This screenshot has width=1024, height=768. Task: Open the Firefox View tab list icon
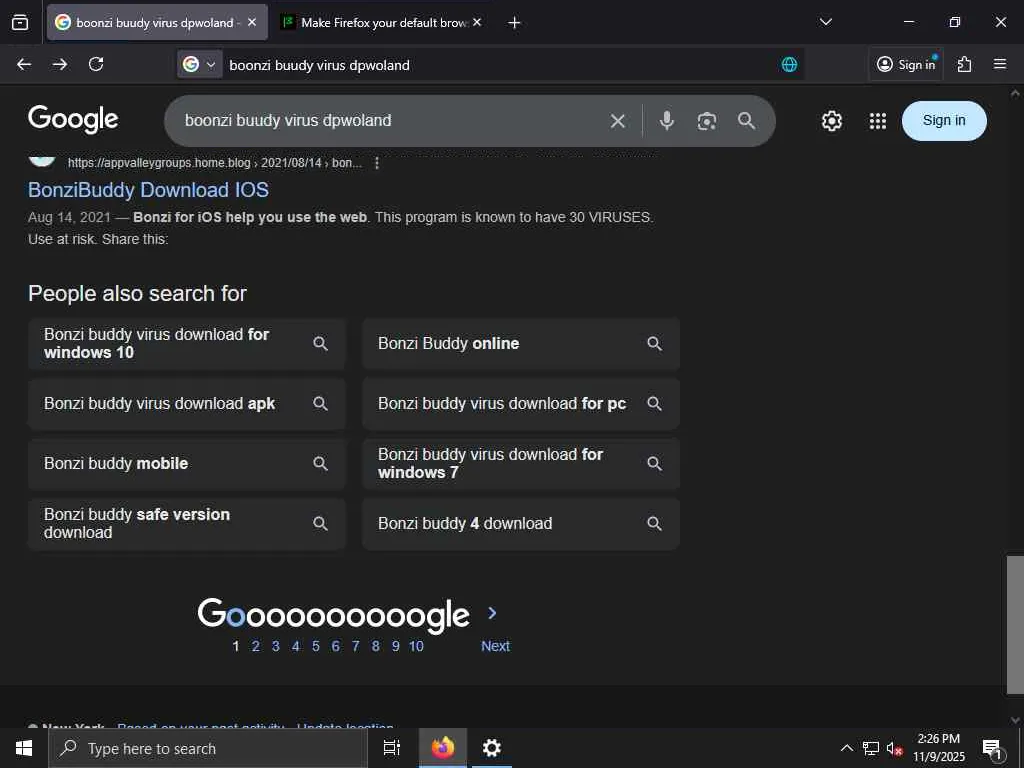coord(20,23)
